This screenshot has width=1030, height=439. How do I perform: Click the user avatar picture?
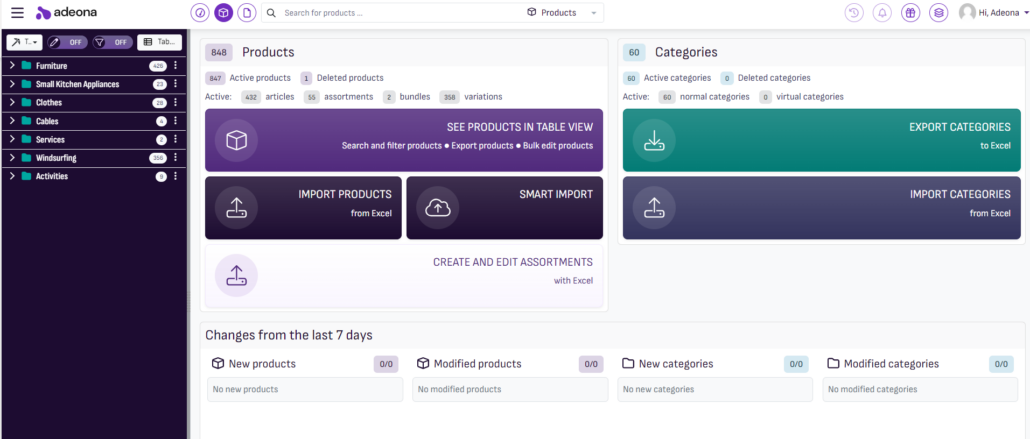967,12
